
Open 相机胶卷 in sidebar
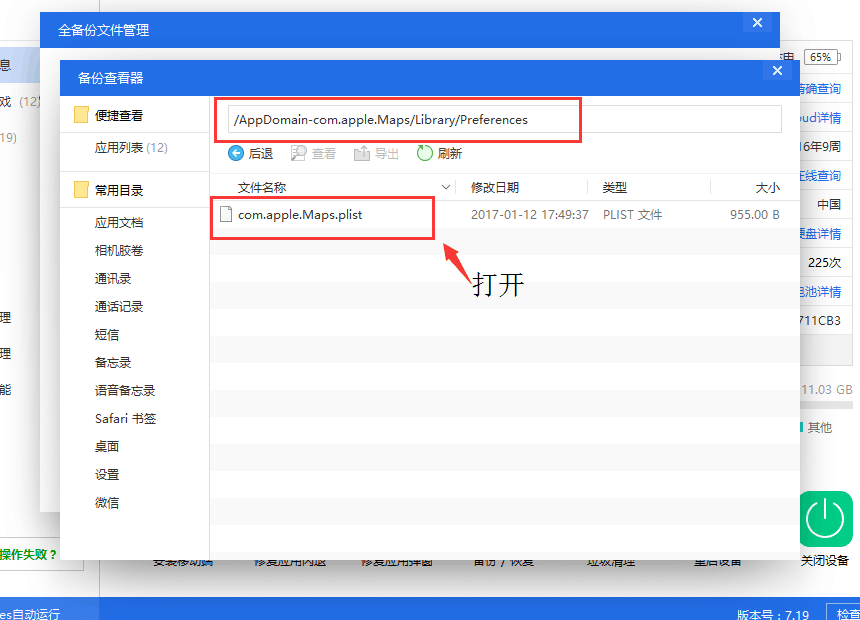click(x=118, y=250)
